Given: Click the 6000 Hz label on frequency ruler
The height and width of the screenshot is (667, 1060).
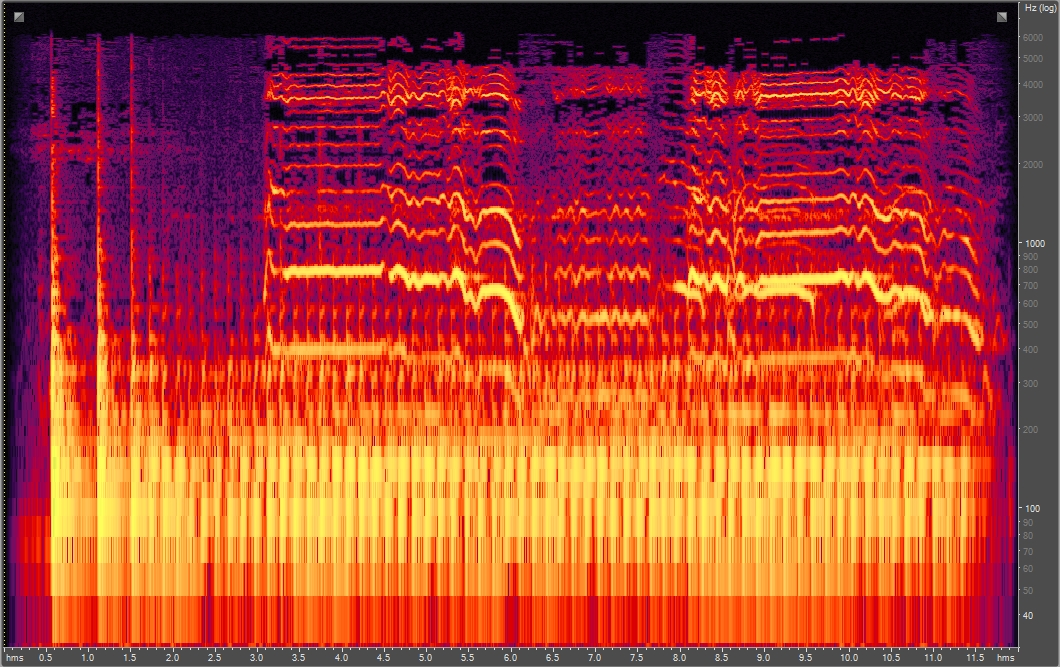Looking at the screenshot, I should pos(1032,37).
